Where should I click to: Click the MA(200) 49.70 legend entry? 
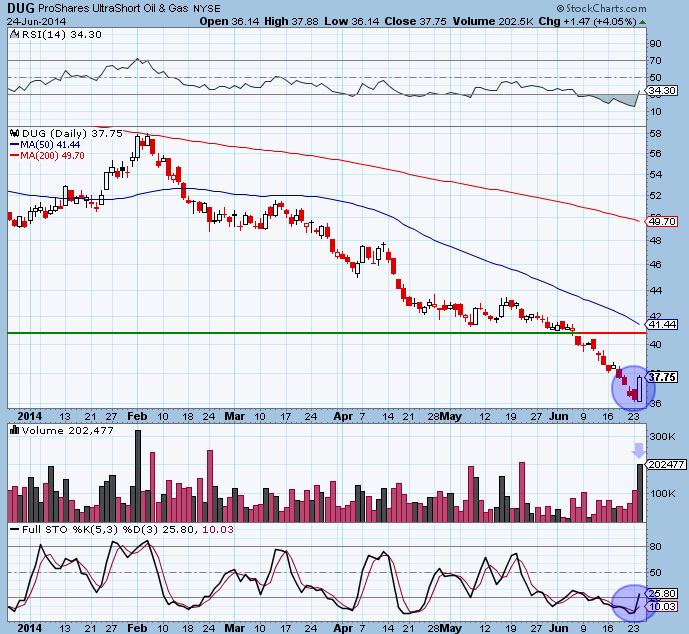(47, 156)
